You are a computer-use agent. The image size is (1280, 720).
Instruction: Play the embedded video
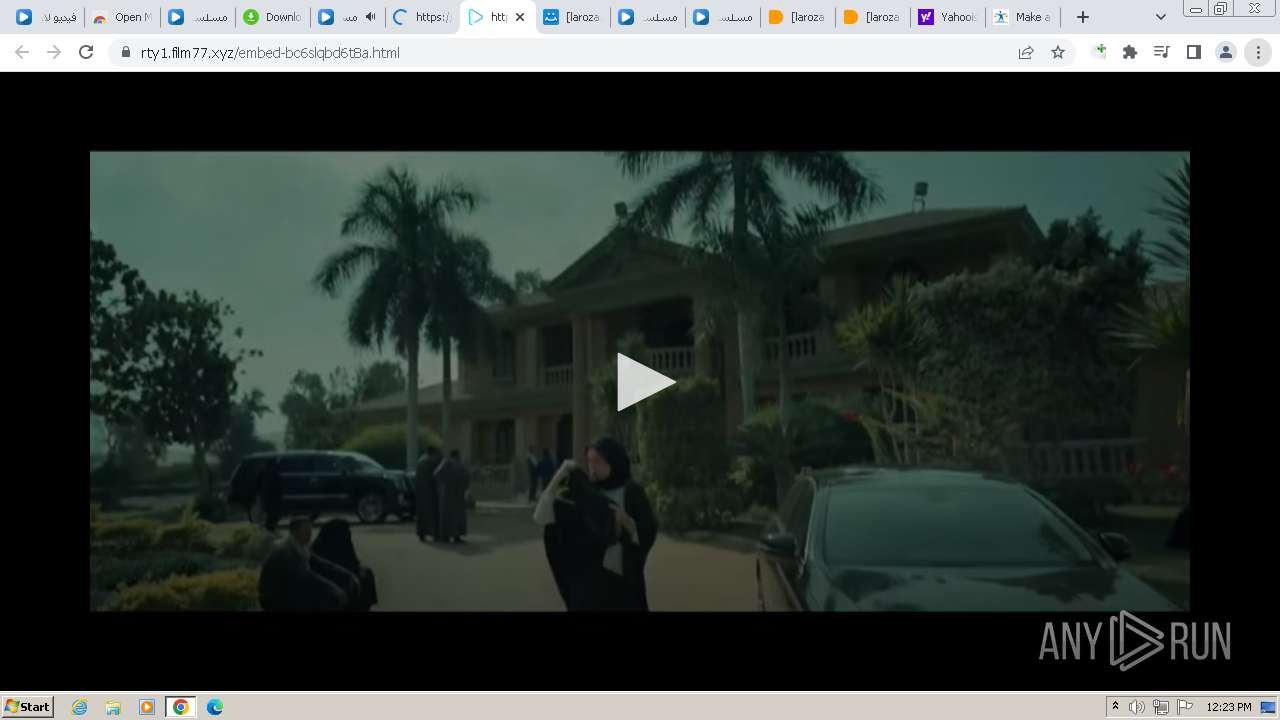coord(646,382)
